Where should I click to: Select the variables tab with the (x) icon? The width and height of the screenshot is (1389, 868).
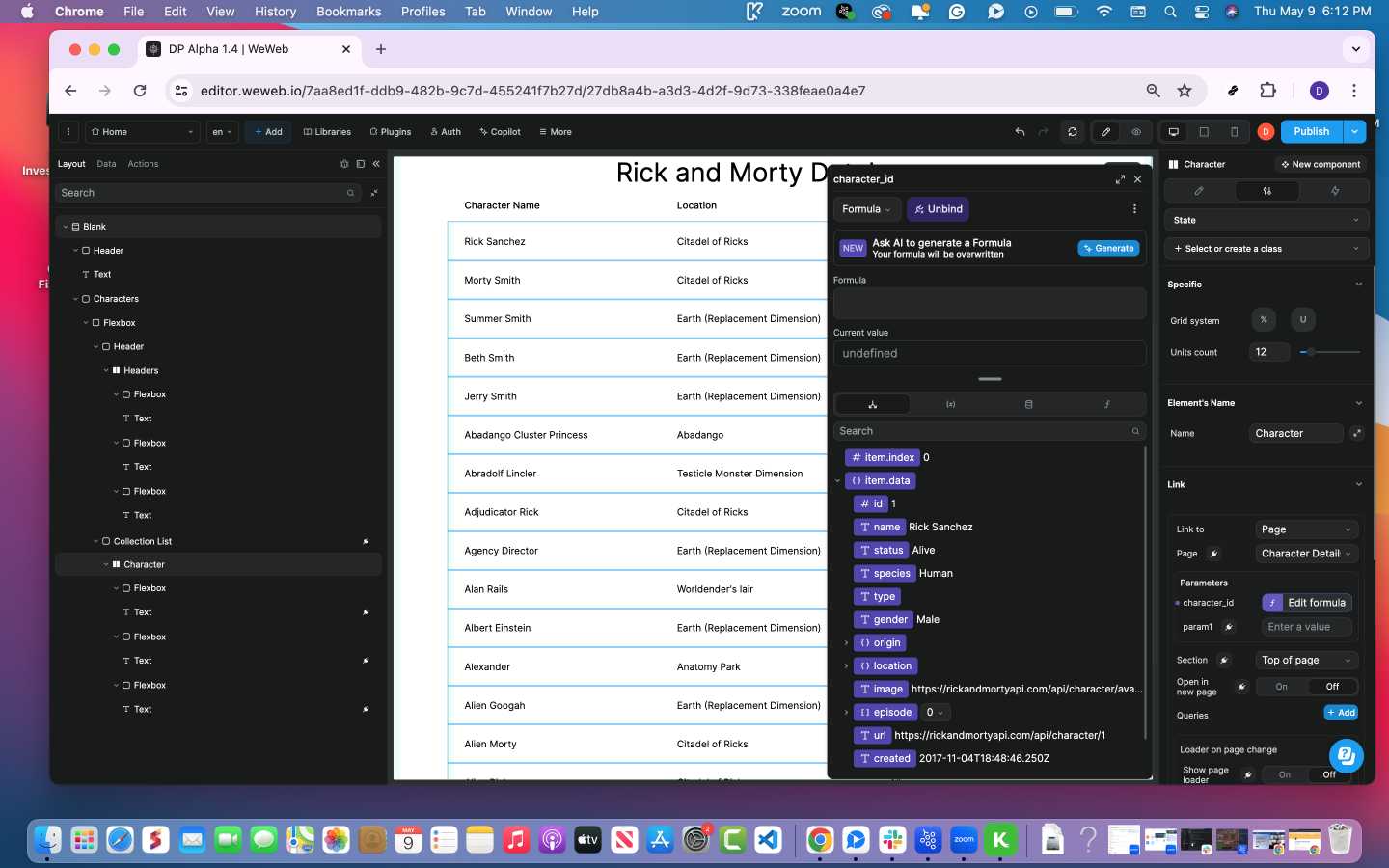pos(950,405)
